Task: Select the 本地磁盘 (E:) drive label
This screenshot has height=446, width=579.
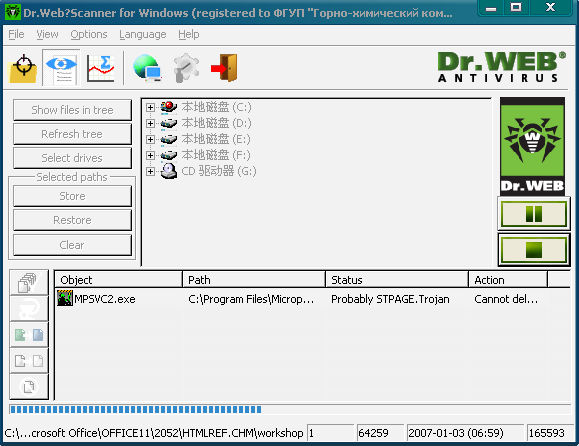Action: click(x=216, y=140)
